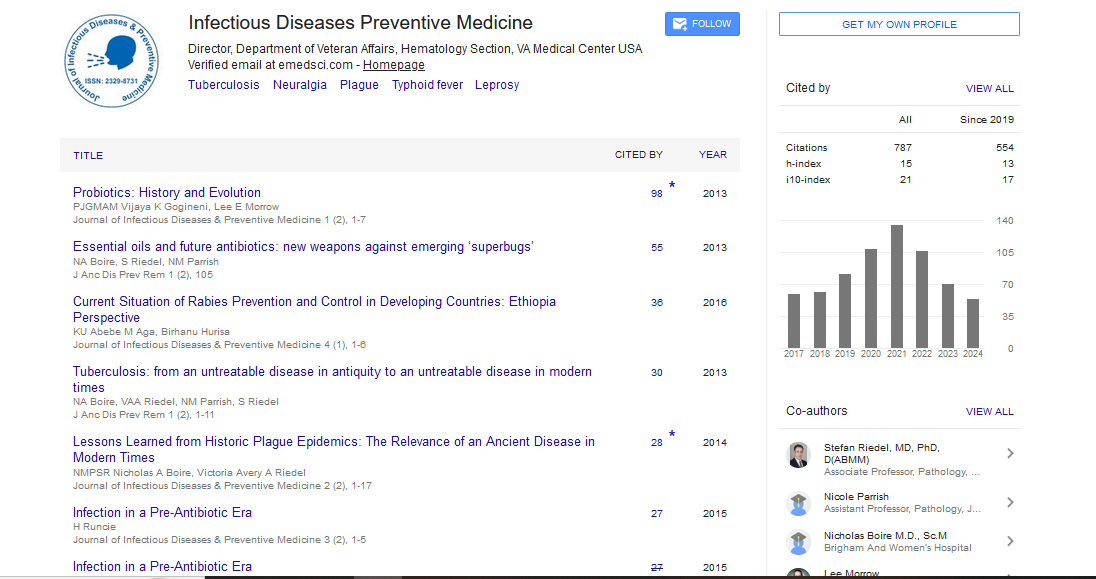
Task: Open the Homepage link
Action: (393, 65)
